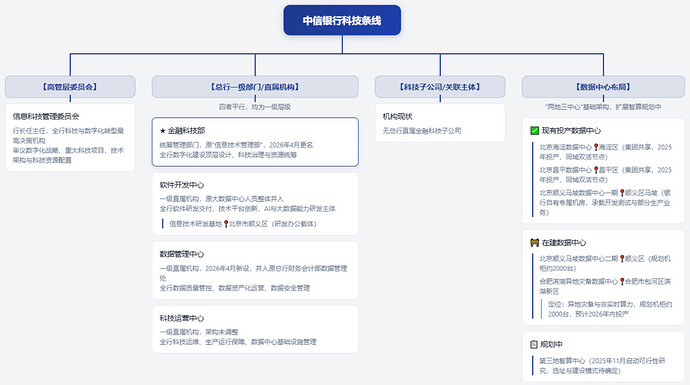Click the subtitle mentioning 两地三中心 基础架构
690x385 pixels.
(603, 107)
